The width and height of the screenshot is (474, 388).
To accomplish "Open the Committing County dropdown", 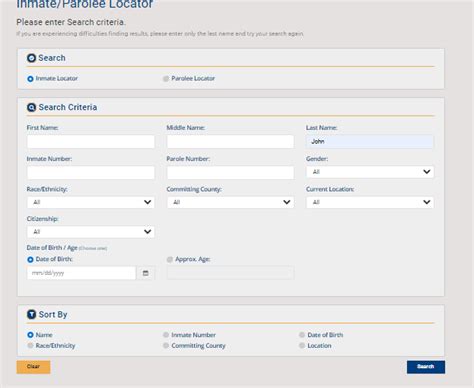I will coord(230,202).
